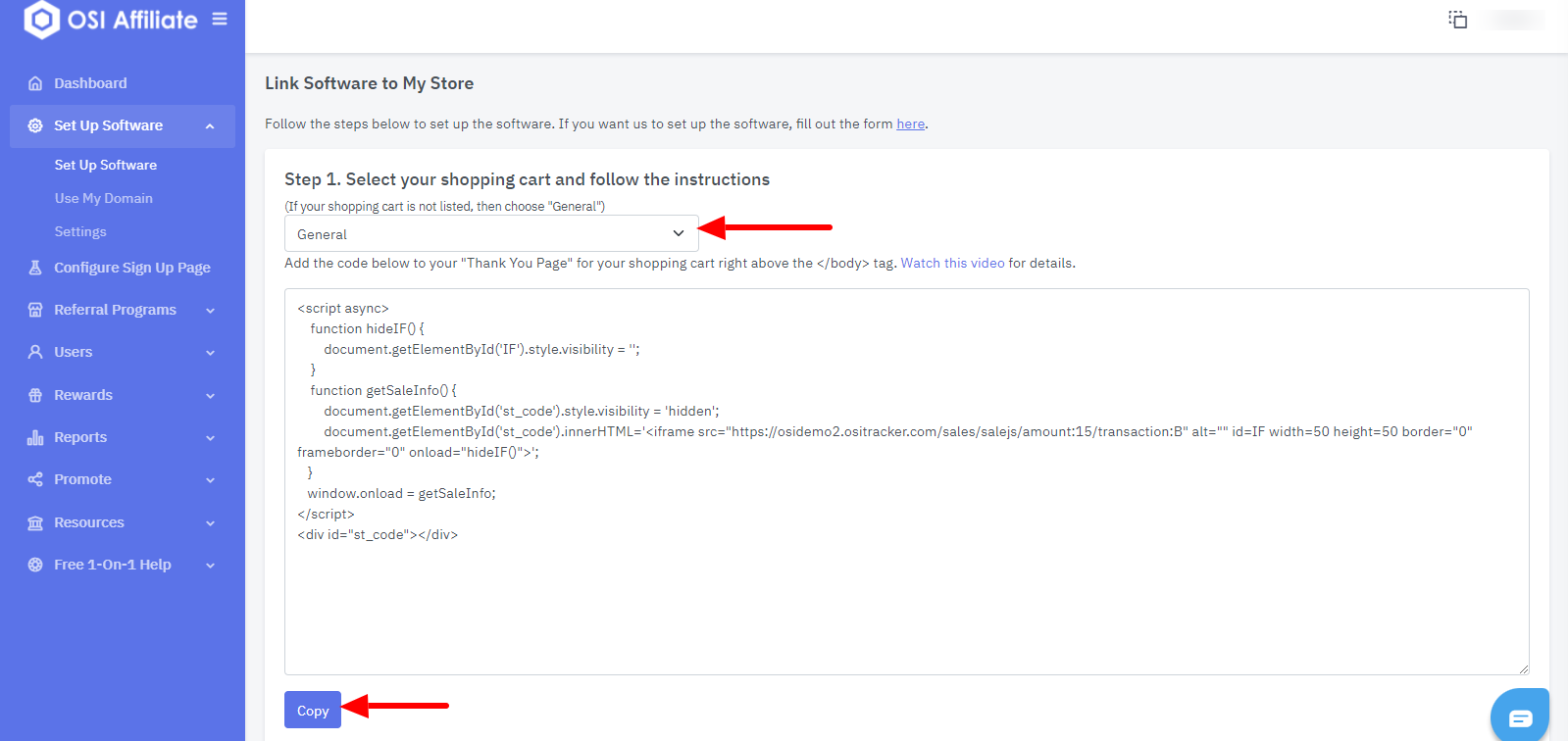Open the Dashboard menu item
The height and width of the screenshot is (741, 1568).
pos(90,83)
